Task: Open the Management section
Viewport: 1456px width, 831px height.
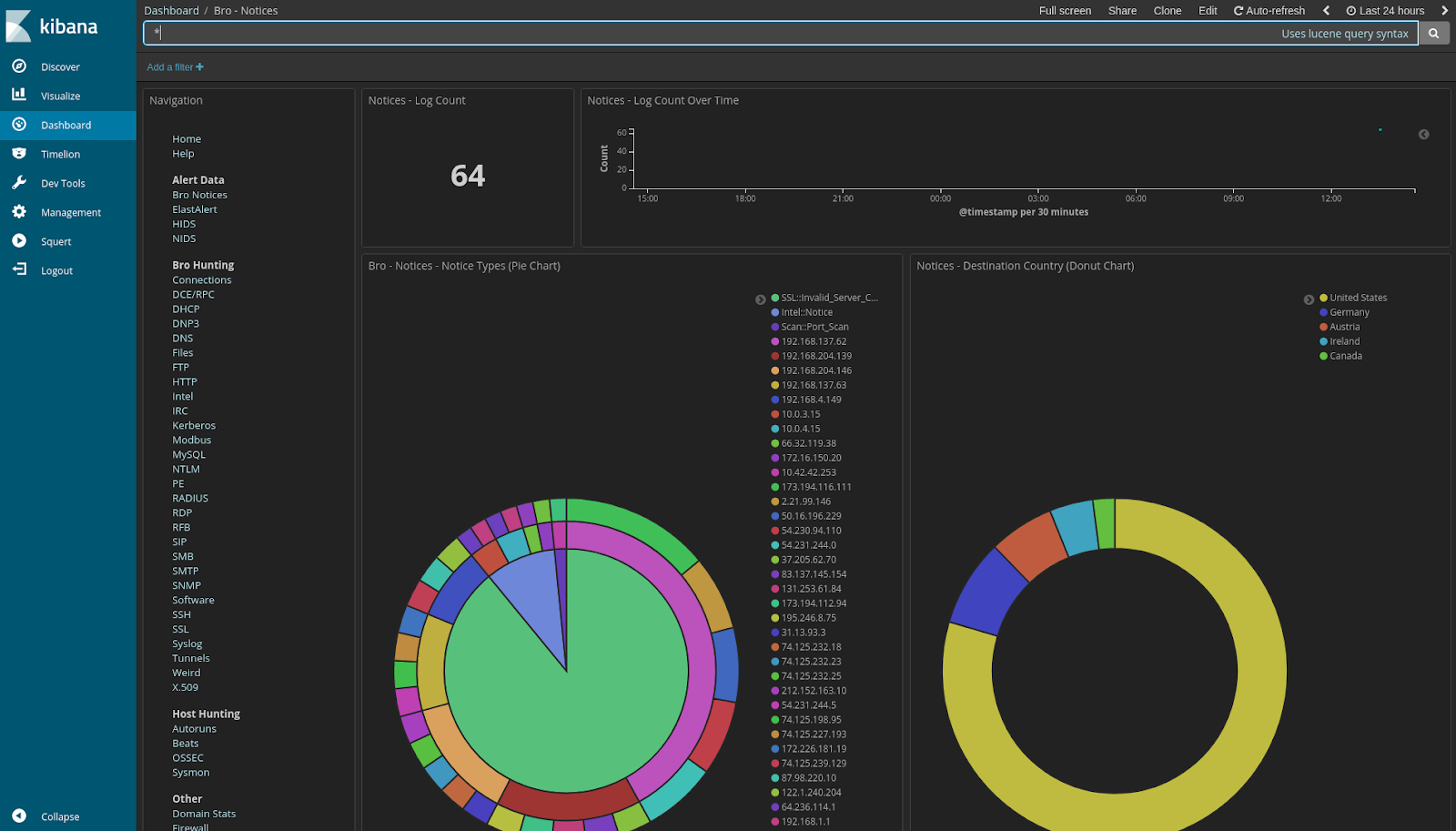Action: click(68, 211)
